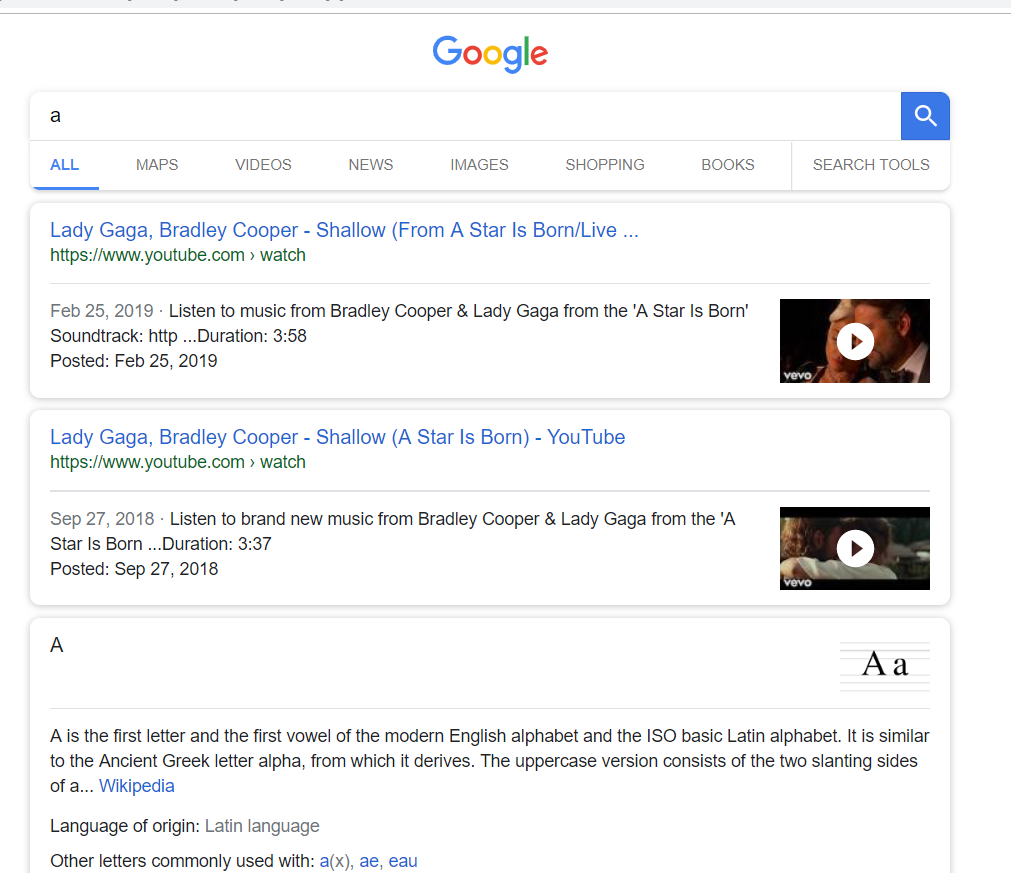Click the youtube.com URL under second Shallow result
Viewport: 1011px width, 873px height.
(178, 462)
